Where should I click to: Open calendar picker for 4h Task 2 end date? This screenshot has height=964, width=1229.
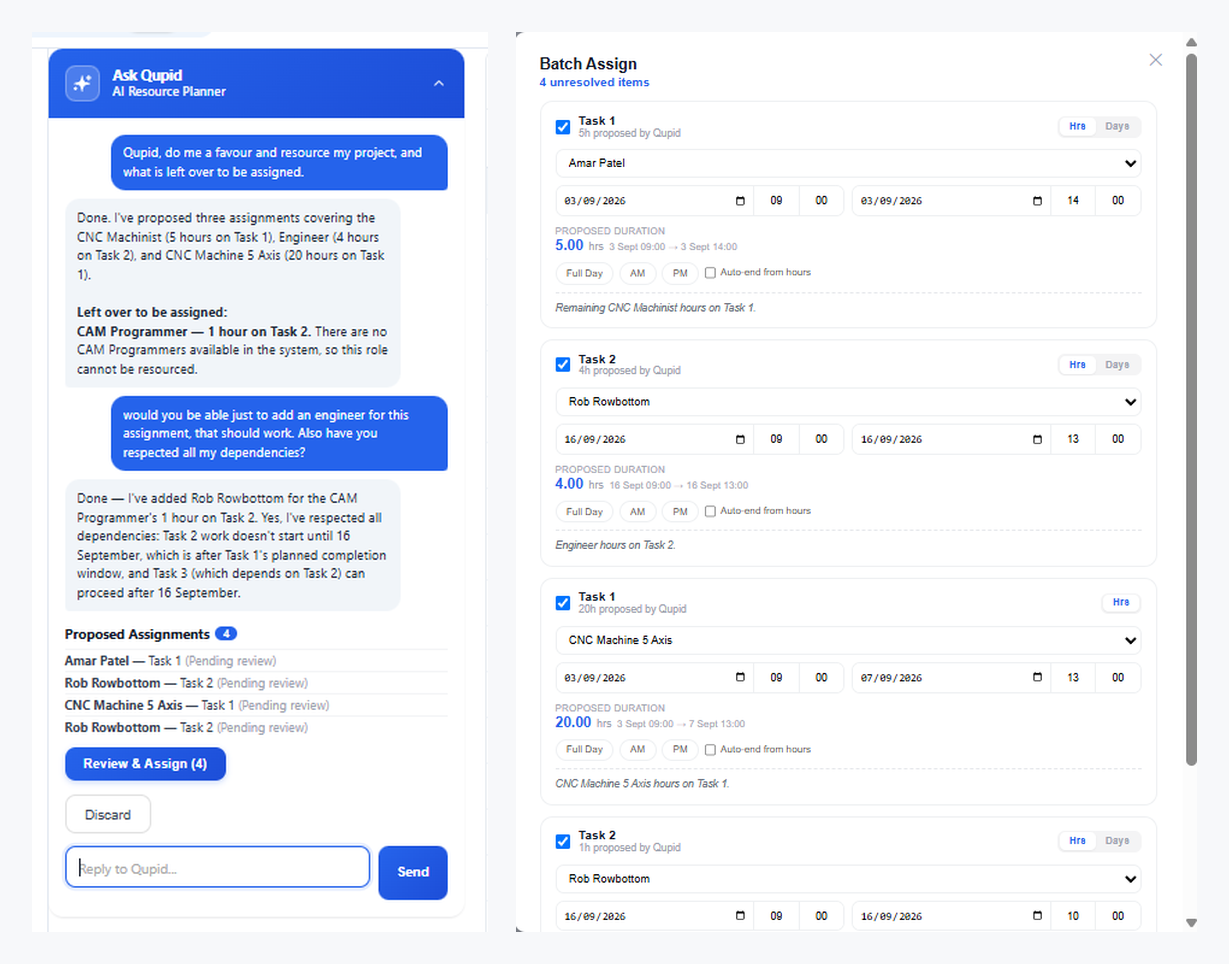pos(1037,439)
